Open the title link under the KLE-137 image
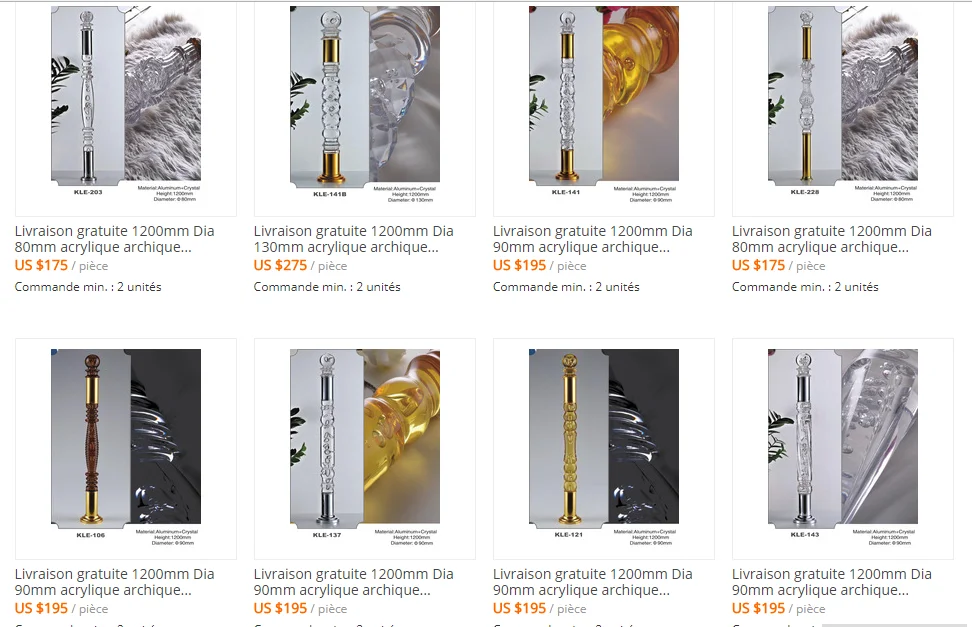This screenshot has width=972, height=627. [x=353, y=582]
